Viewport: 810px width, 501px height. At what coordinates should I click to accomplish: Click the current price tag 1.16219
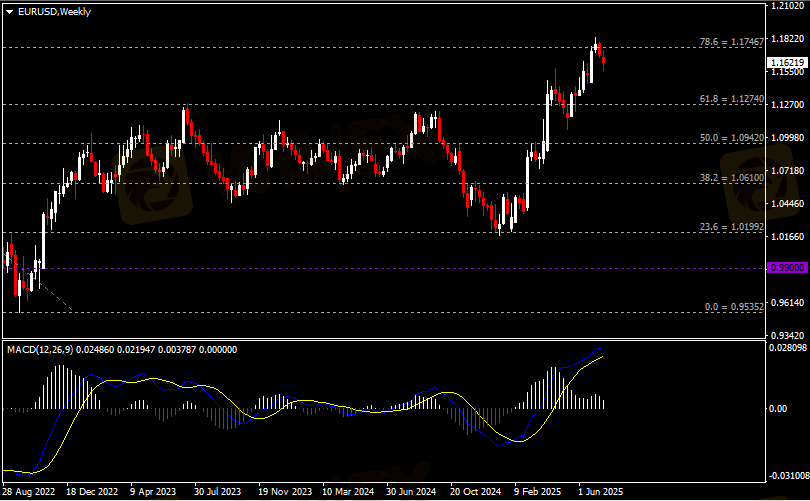pyautogui.click(x=787, y=62)
